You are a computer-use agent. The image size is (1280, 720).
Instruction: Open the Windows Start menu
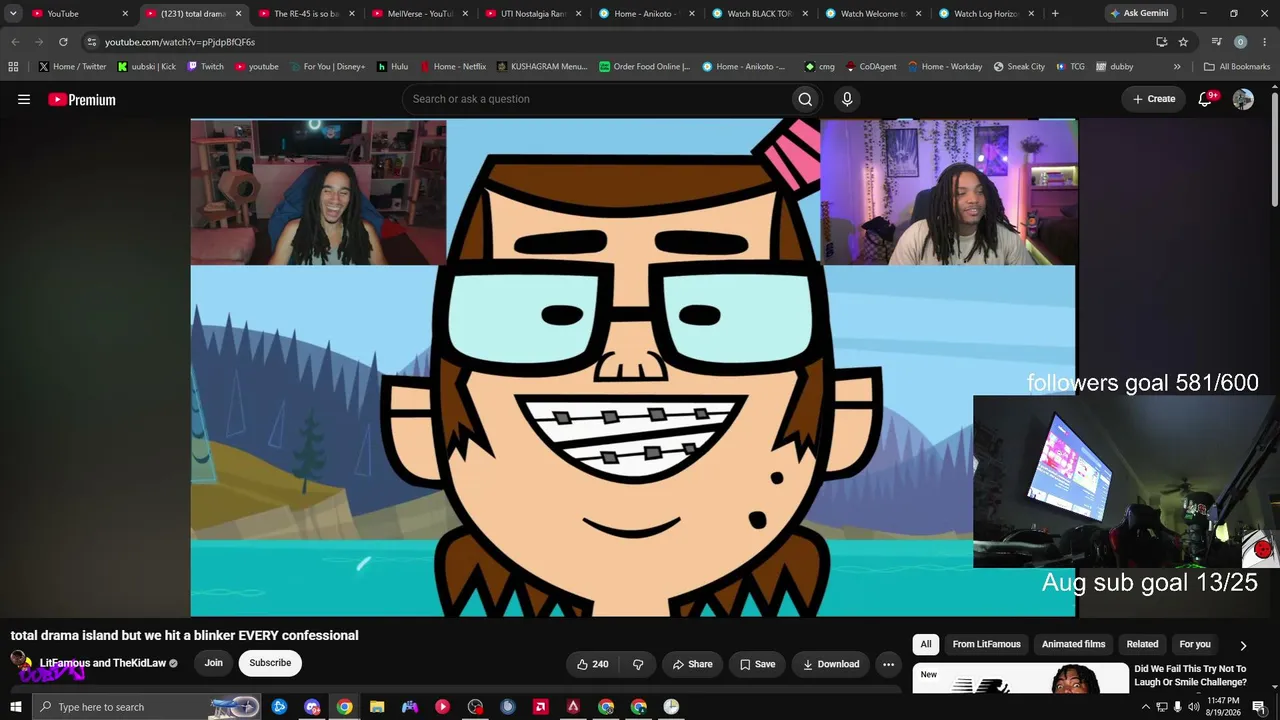click(x=15, y=707)
